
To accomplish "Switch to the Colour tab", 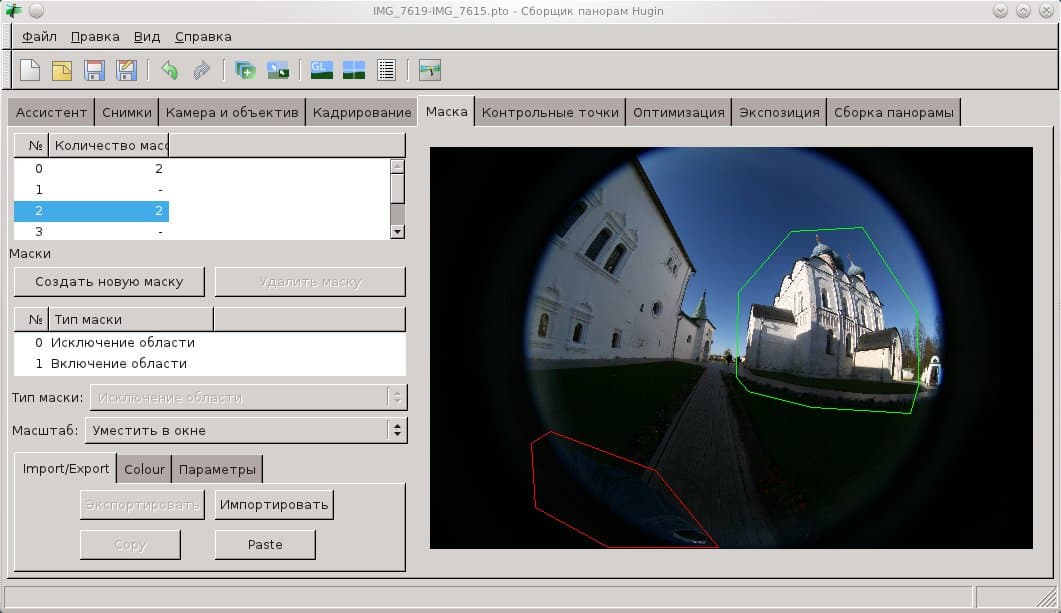I will click(144, 469).
